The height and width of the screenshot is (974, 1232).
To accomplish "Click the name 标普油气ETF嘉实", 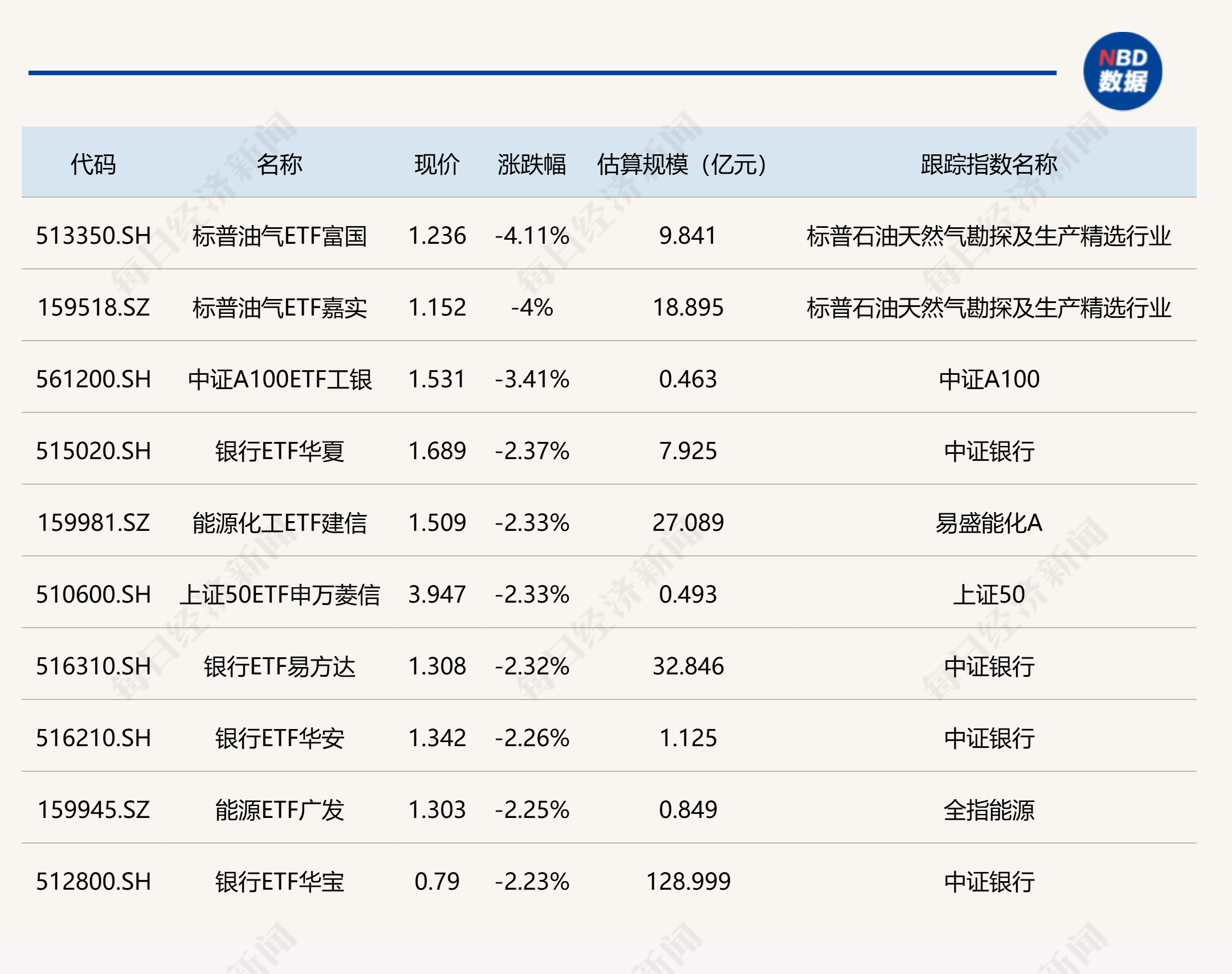I will pyautogui.click(x=279, y=308).
